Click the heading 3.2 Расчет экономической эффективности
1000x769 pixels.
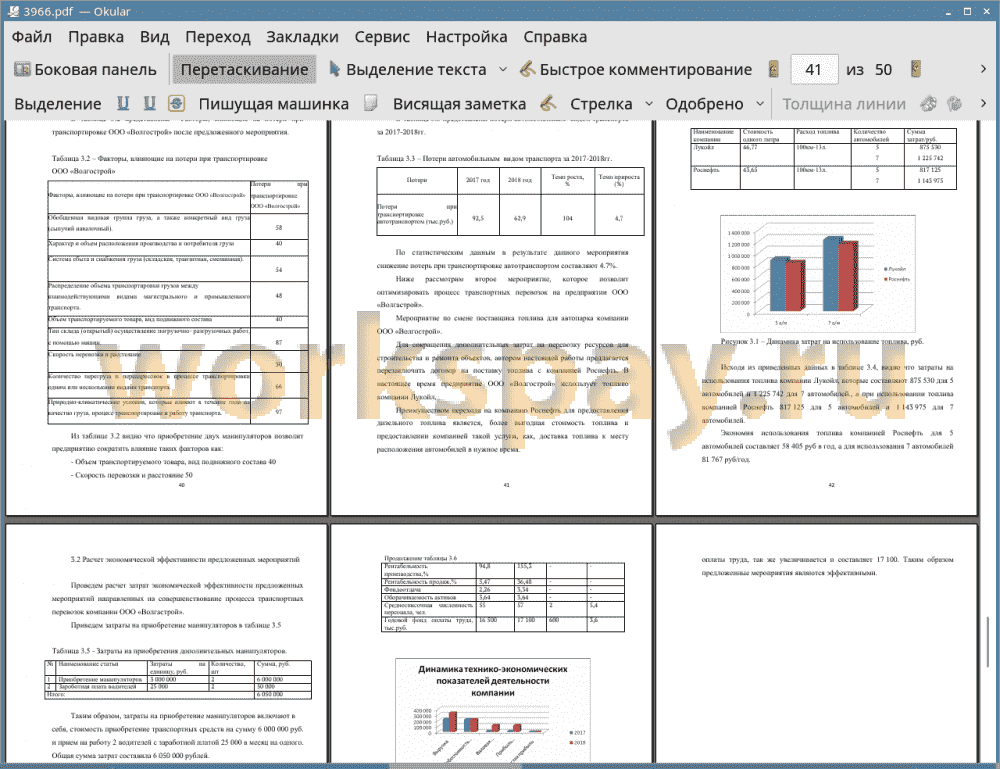pos(185,559)
